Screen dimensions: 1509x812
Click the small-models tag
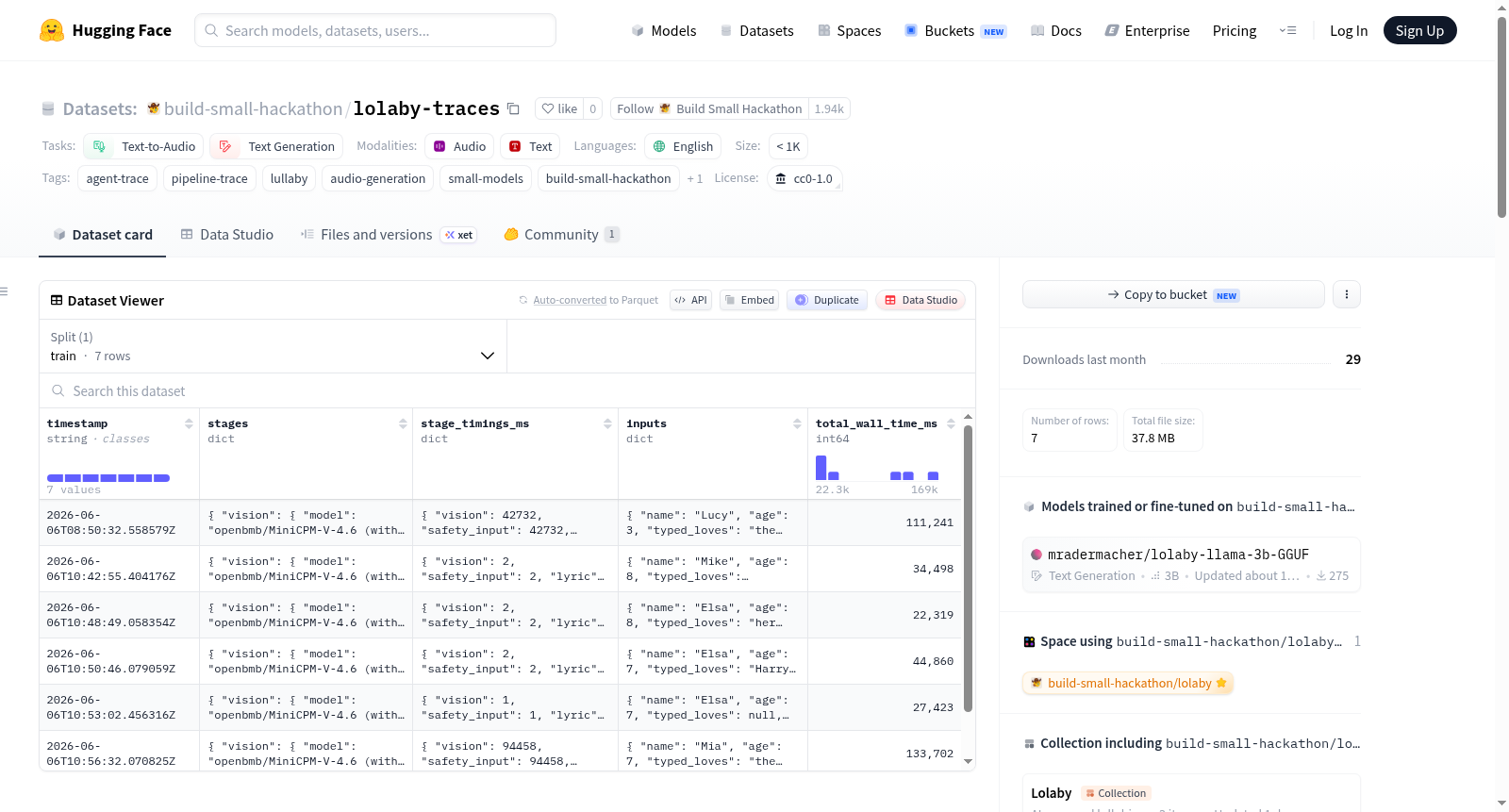coord(486,178)
